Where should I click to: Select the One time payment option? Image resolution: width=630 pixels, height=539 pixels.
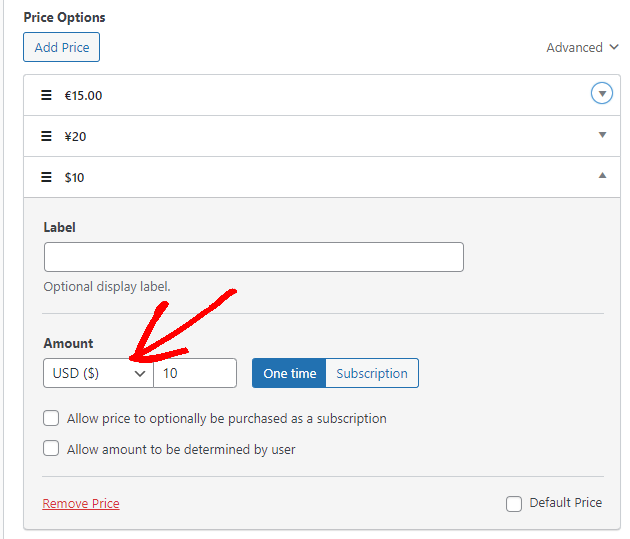289,373
